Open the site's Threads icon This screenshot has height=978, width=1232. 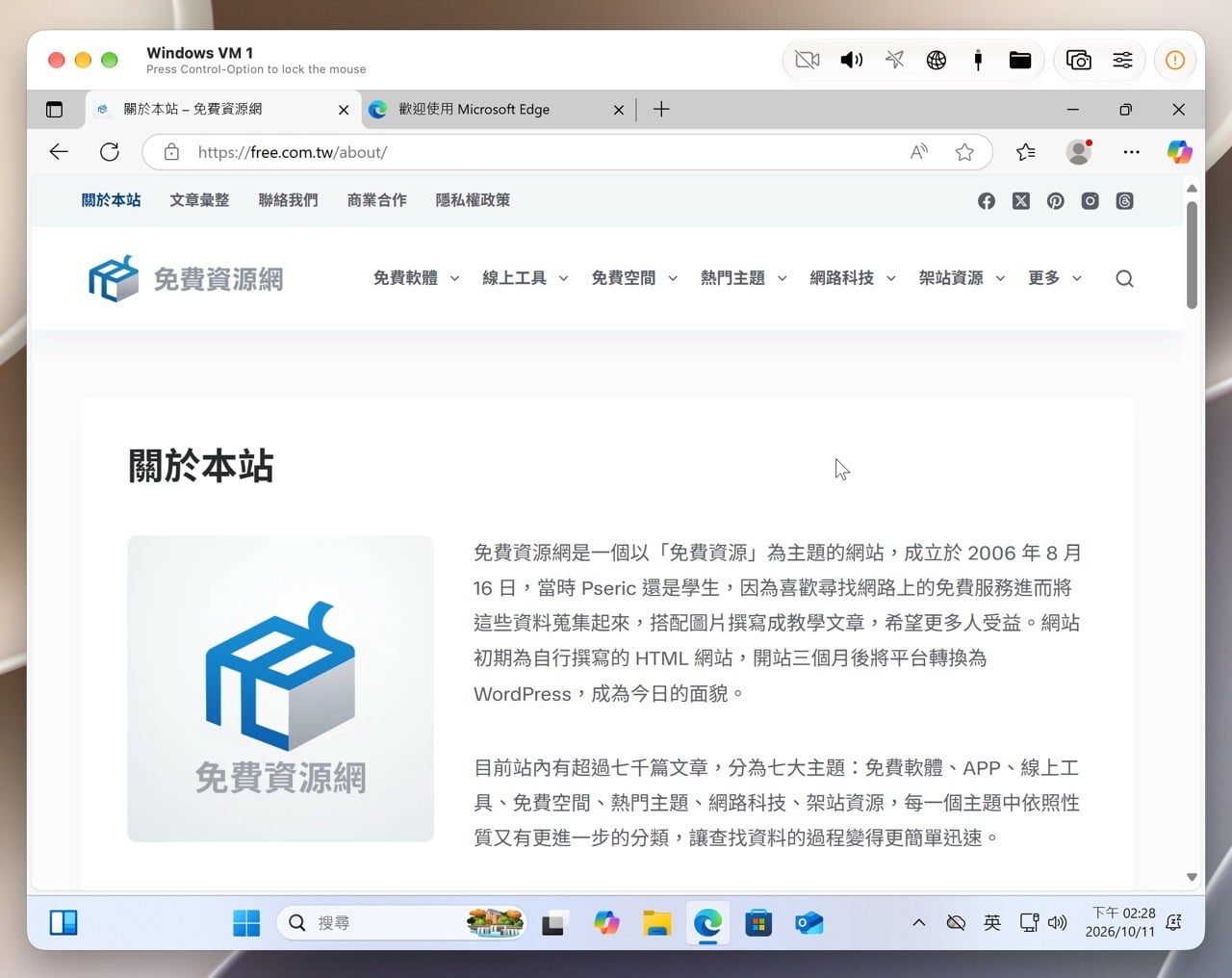pos(1124,201)
